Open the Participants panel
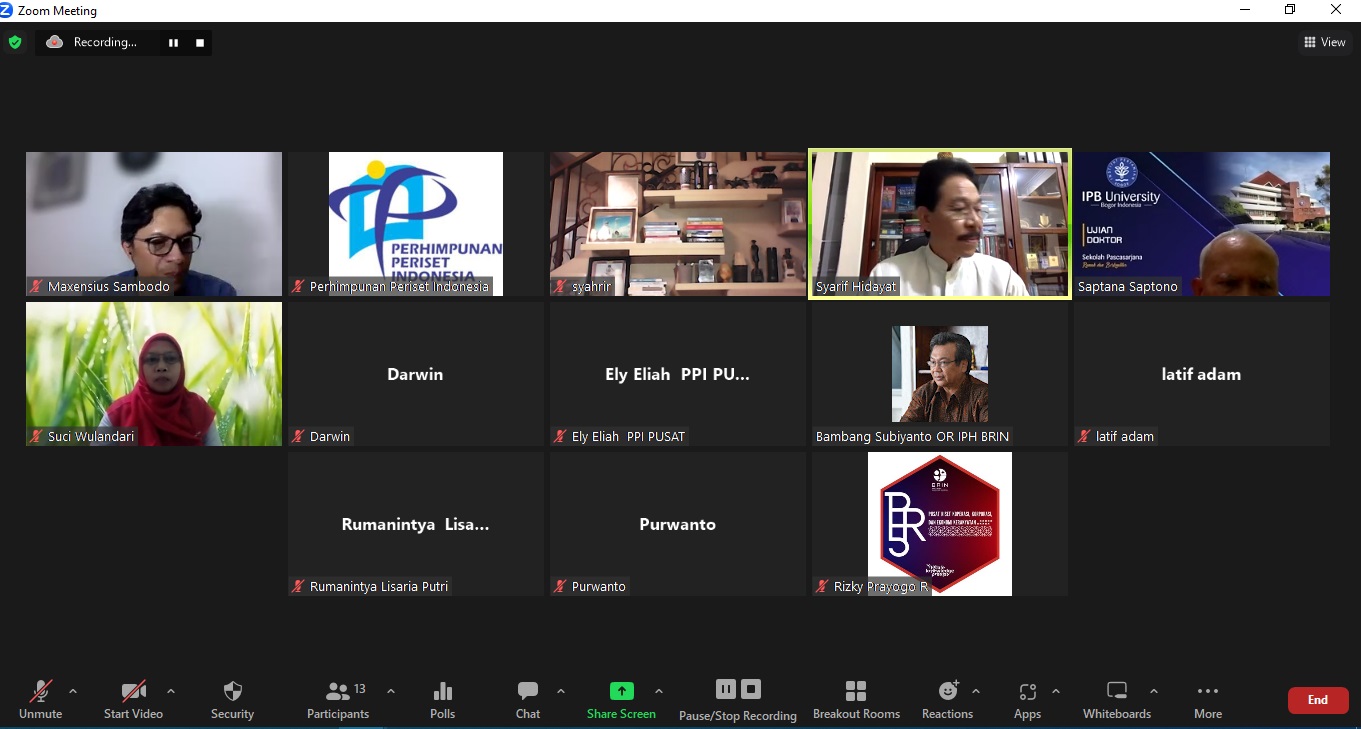 click(x=339, y=699)
